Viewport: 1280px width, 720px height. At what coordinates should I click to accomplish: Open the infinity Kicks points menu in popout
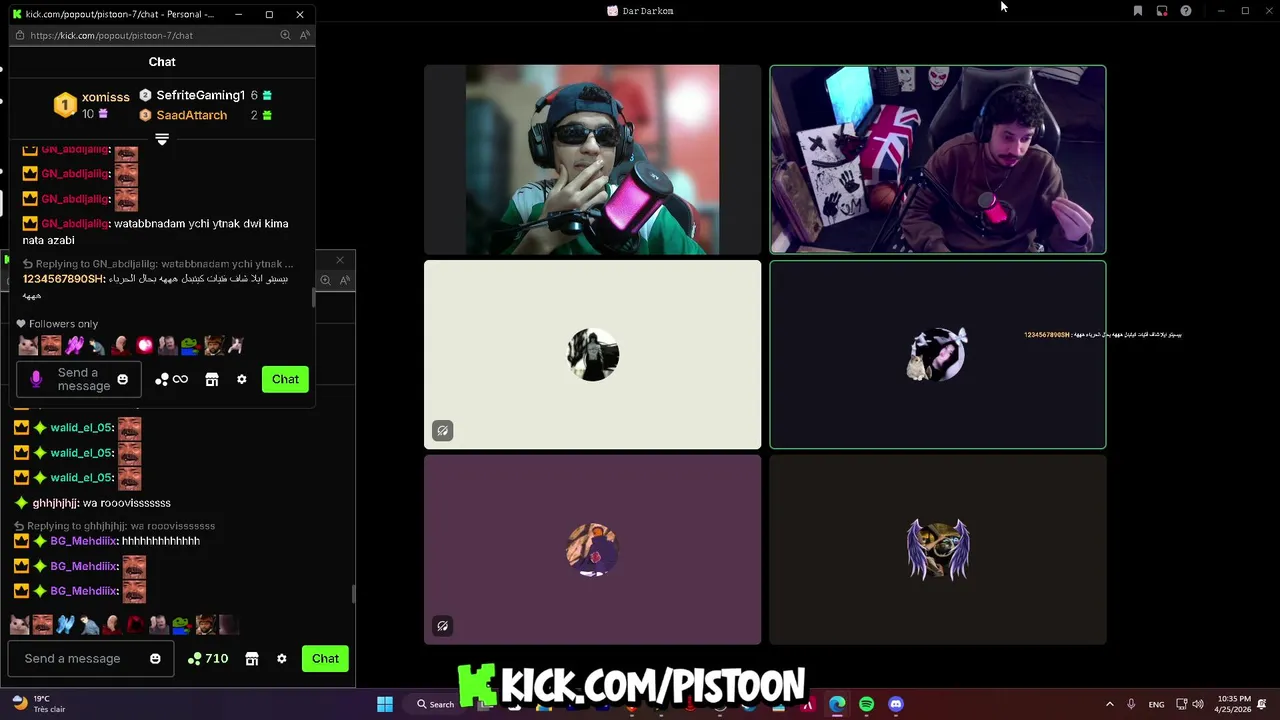pos(171,379)
